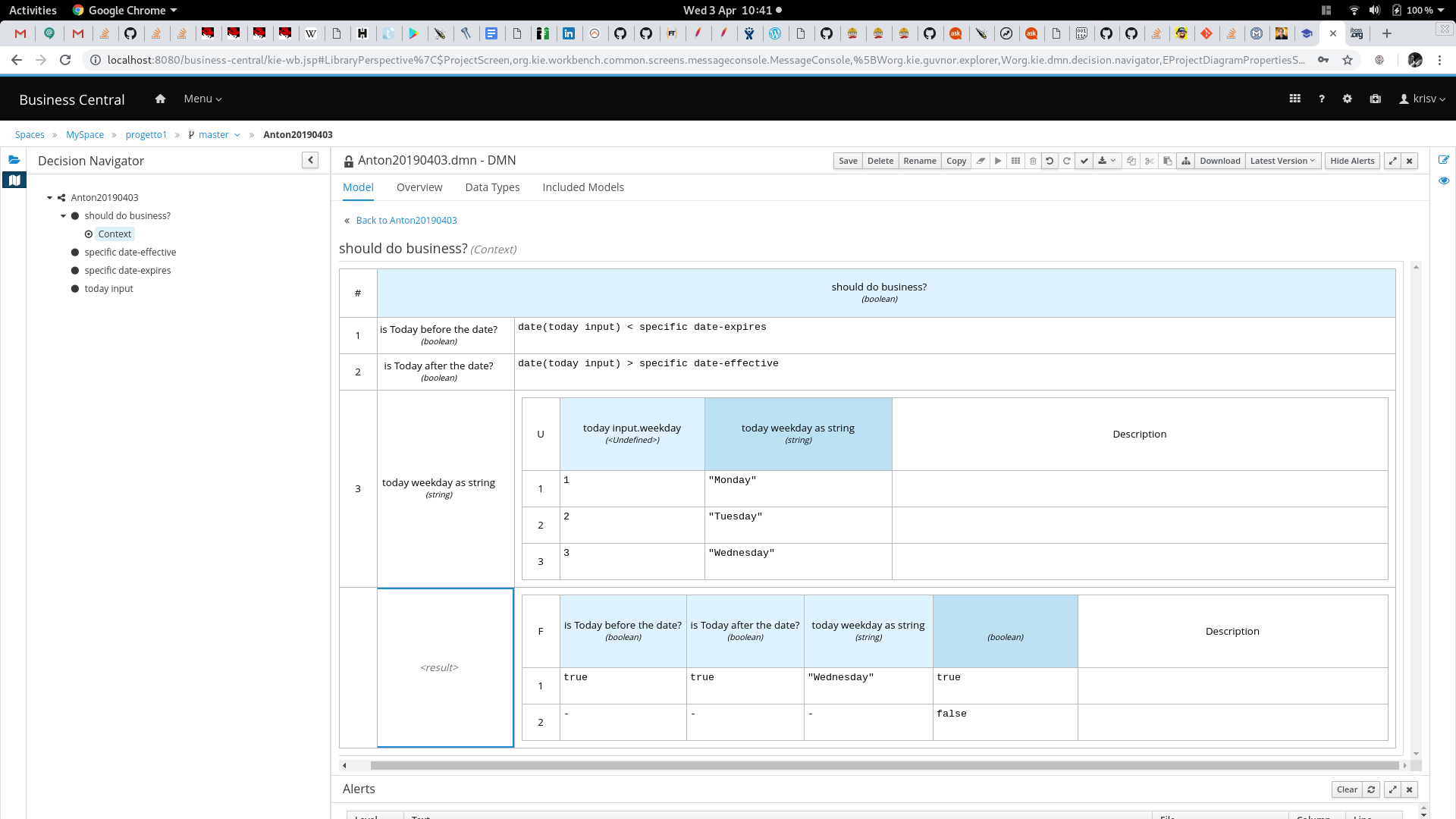This screenshot has height=819, width=1456.
Task: Open the Included Models tab
Action: point(582,187)
